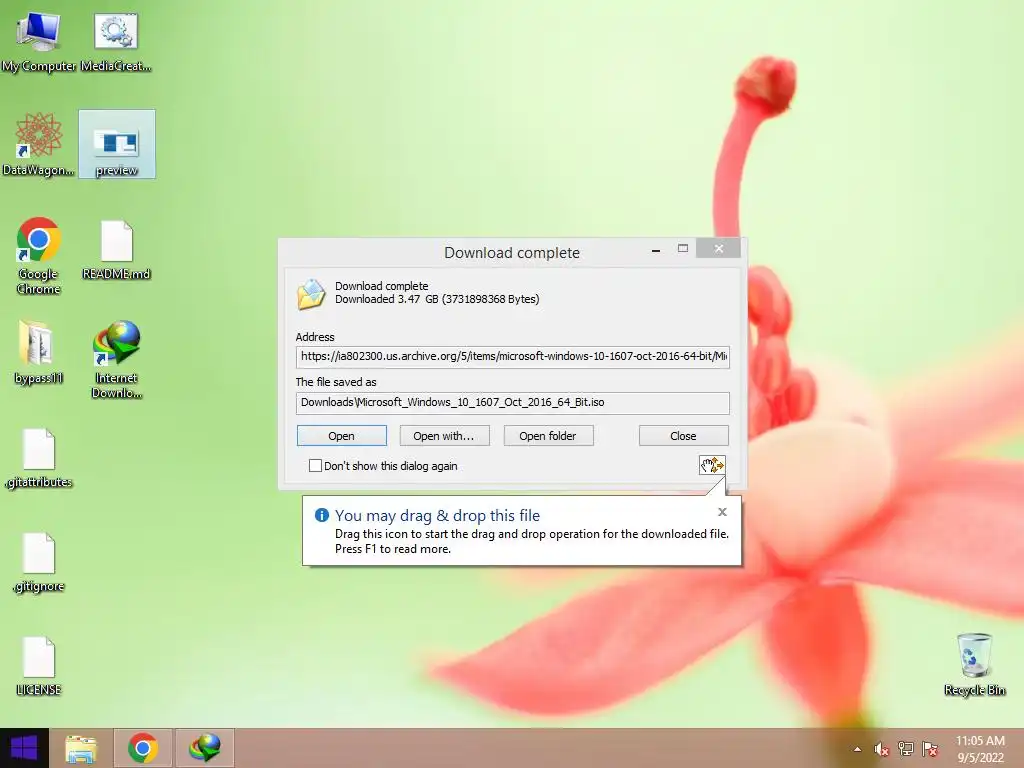Click the Open button
Screen dimensions: 1024x768
[x=342, y=436]
